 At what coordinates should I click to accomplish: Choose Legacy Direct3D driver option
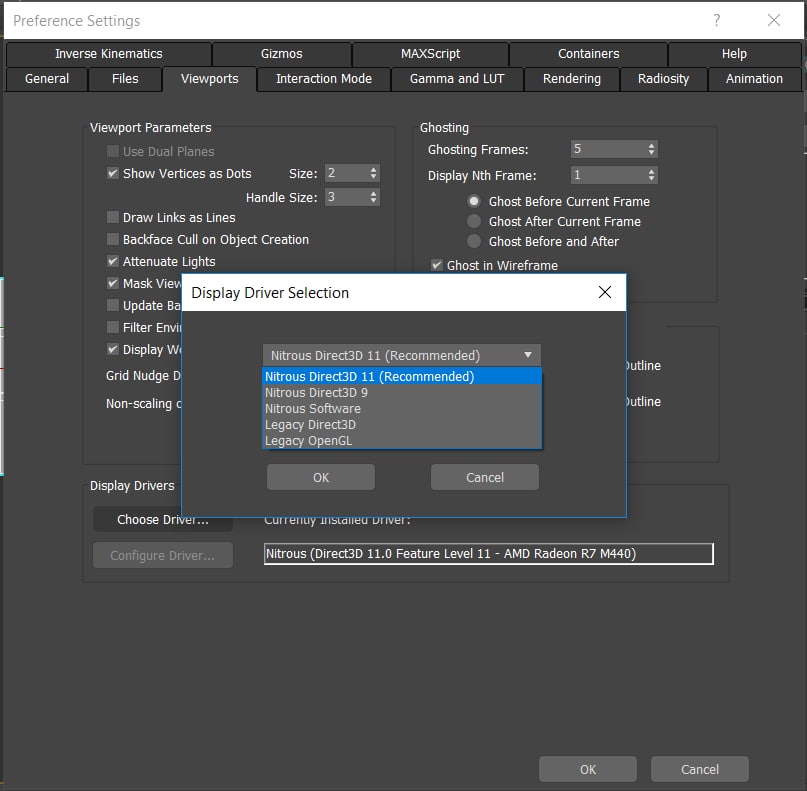(402, 425)
